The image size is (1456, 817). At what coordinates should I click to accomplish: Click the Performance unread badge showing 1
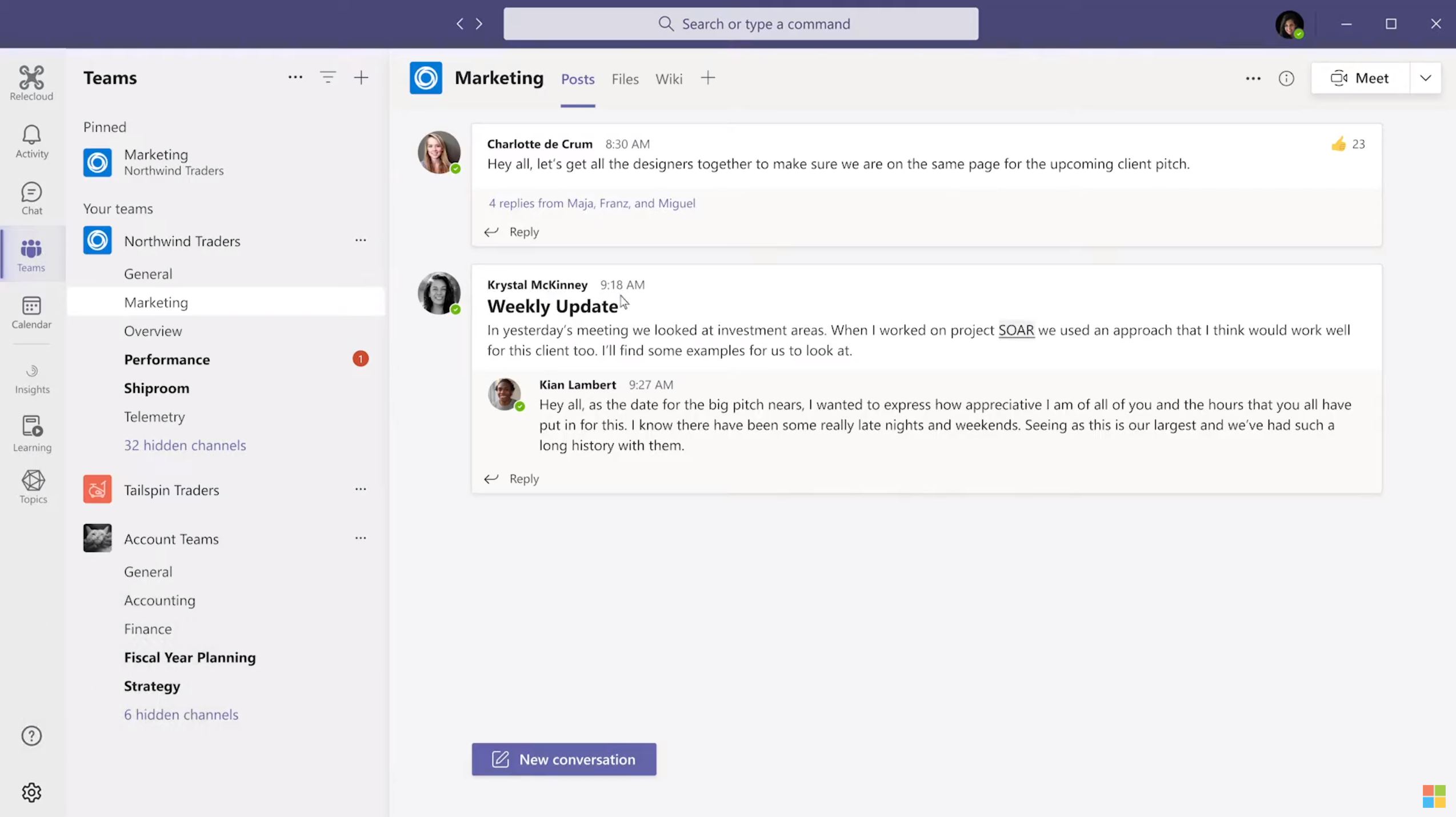pyautogui.click(x=361, y=359)
